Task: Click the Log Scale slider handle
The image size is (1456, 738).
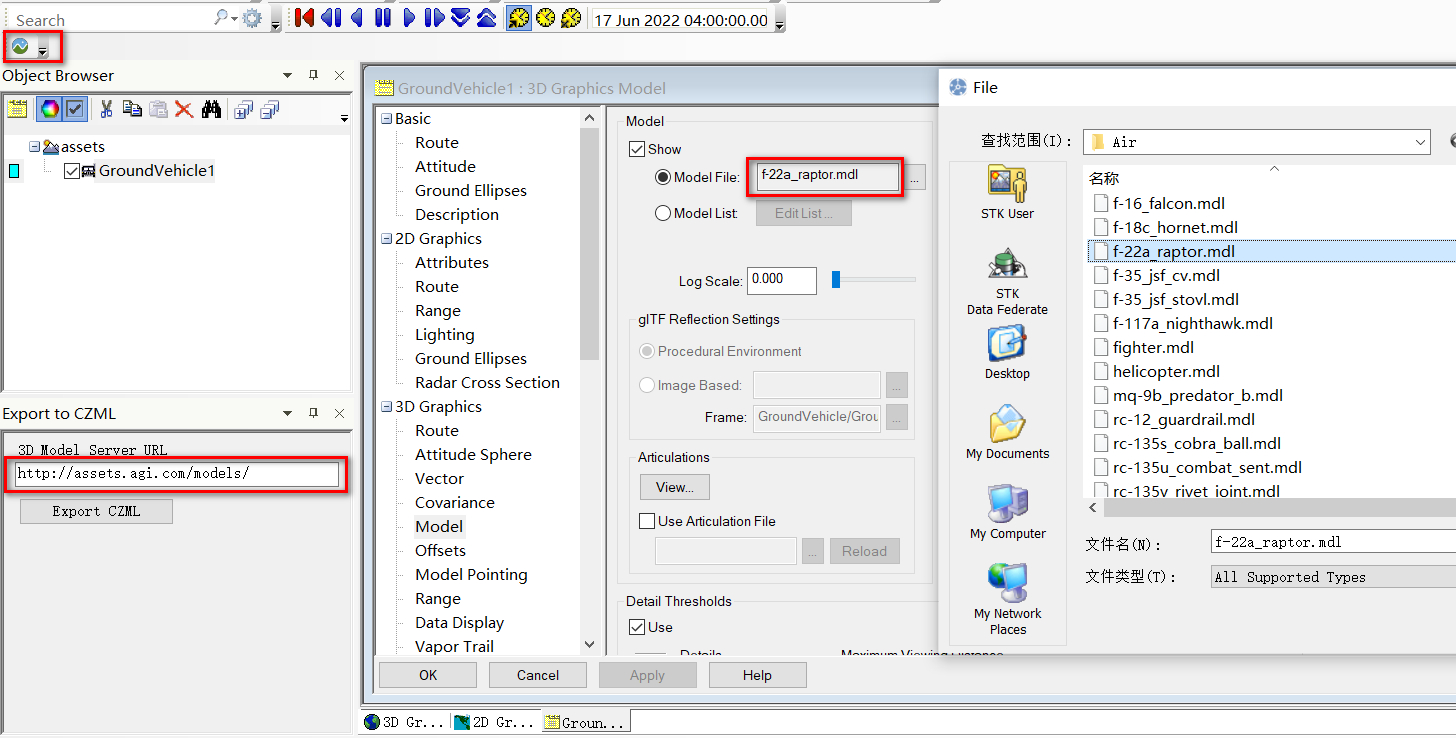Action: point(836,280)
